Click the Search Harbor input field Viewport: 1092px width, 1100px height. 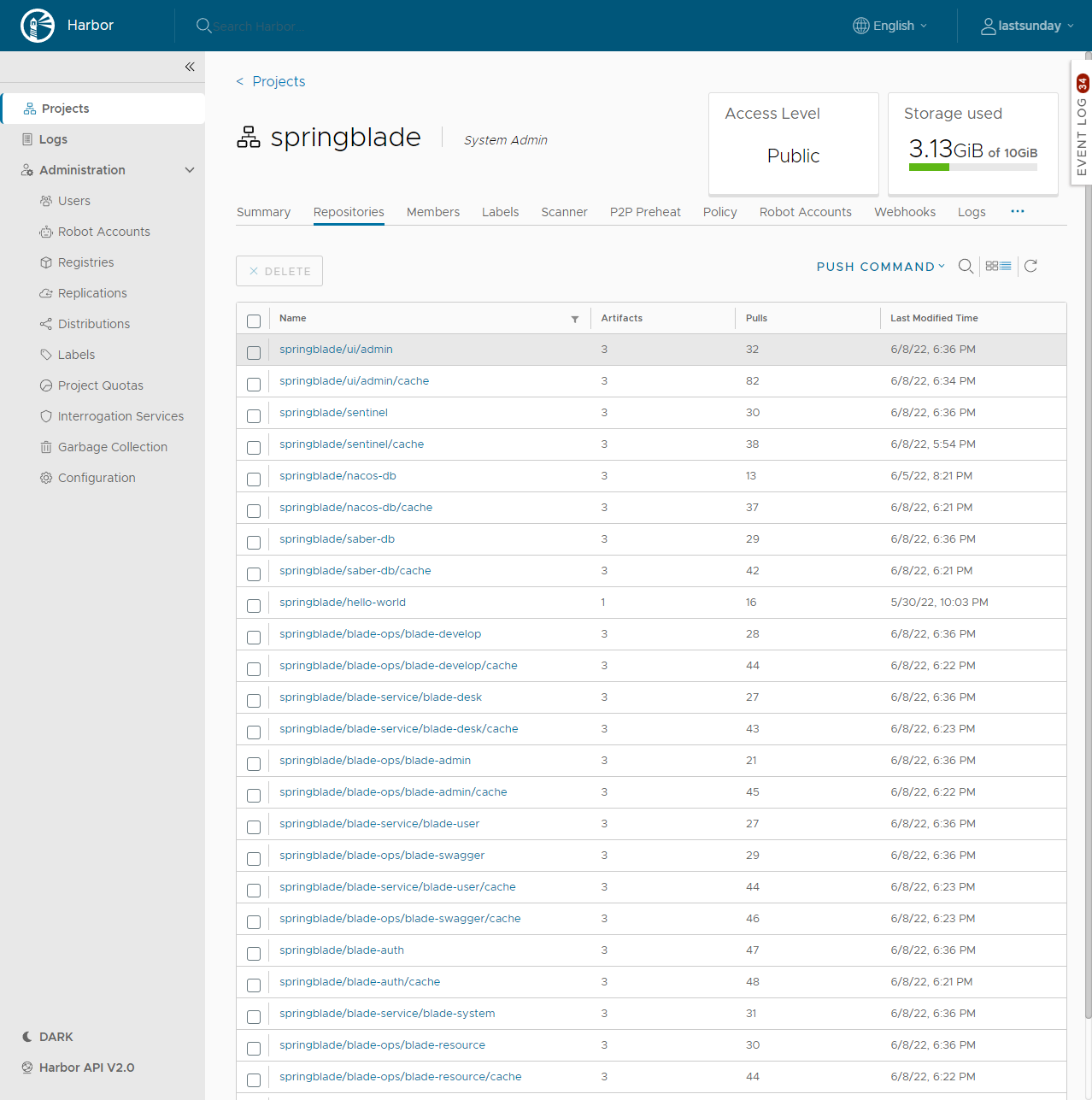pyautogui.click(x=258, y=26)
